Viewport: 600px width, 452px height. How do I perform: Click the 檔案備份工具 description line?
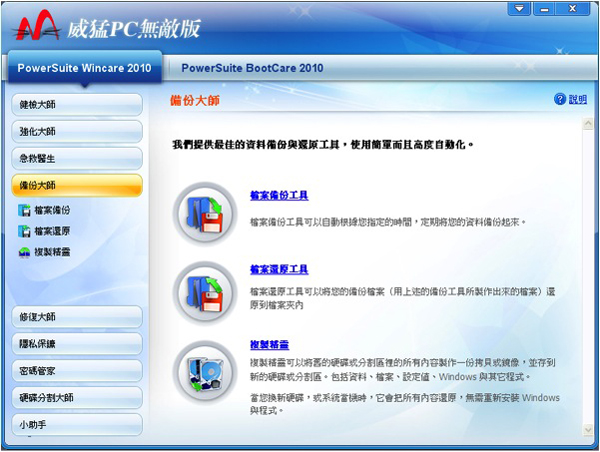pyautogui.click(x=388, y=222)
